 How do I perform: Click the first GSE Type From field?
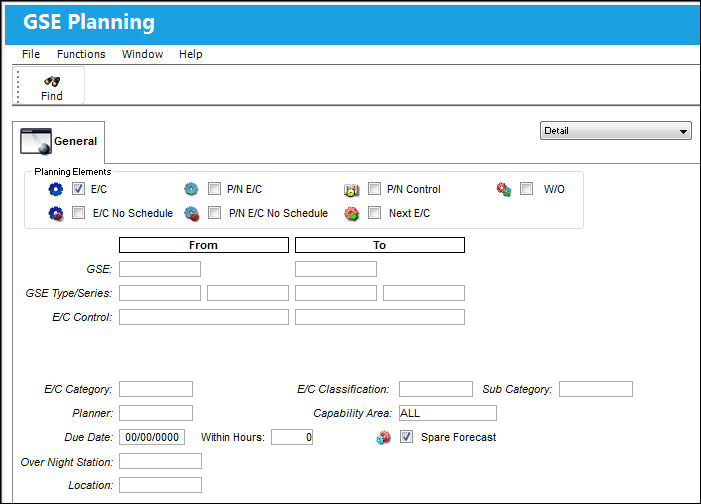pos(160,293)
